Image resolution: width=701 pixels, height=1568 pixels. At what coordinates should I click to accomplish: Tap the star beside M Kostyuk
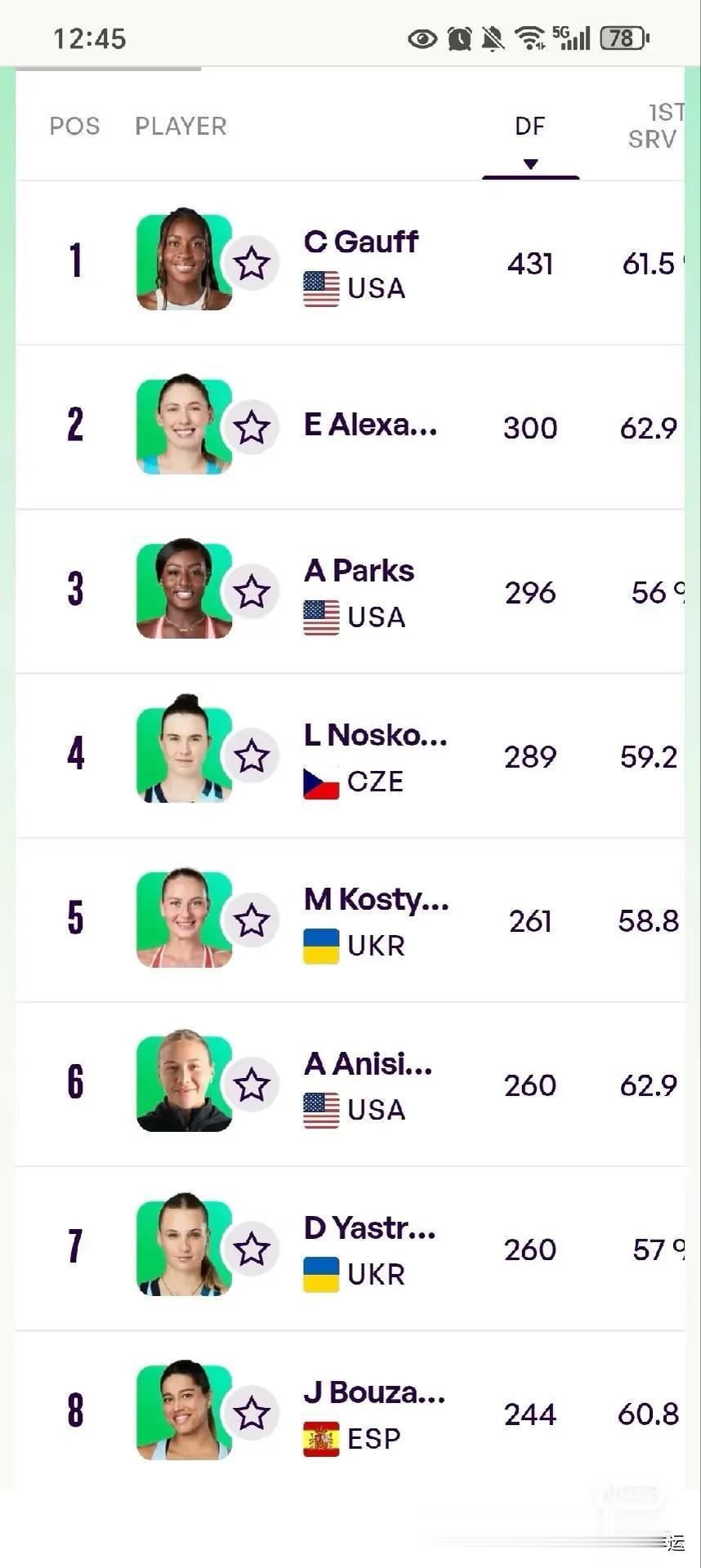(252, 920)
